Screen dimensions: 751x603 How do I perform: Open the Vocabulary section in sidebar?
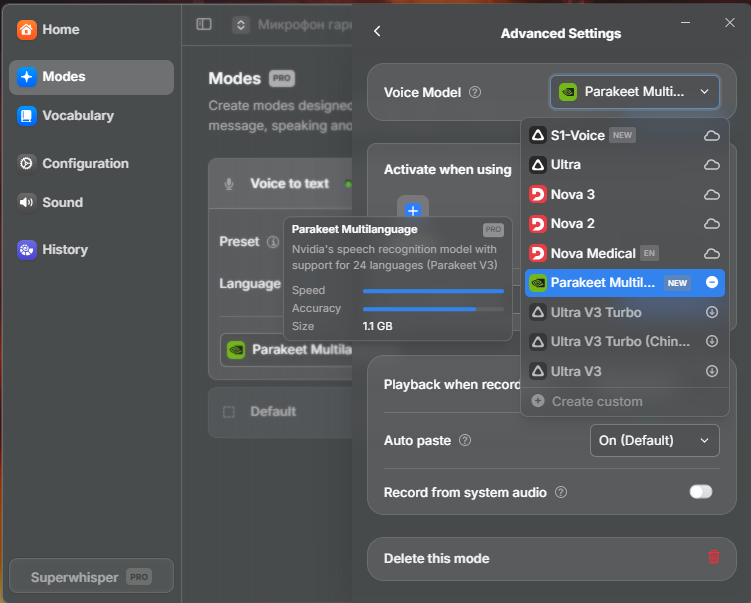click(77, 115)
